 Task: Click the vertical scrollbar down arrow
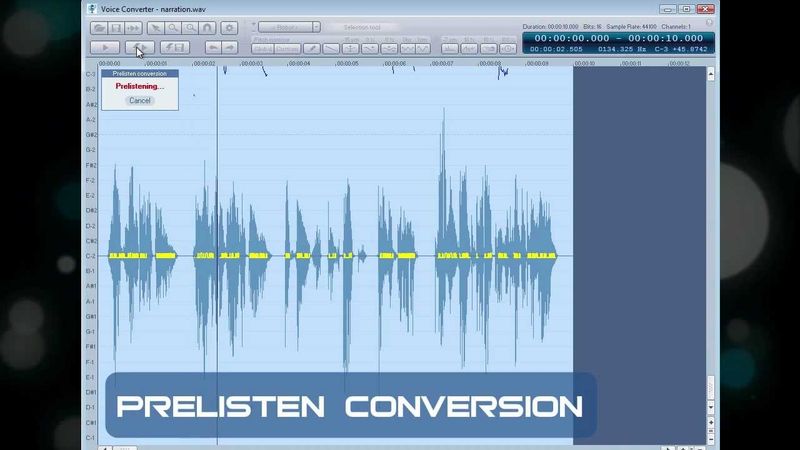[x=711, y=408]
